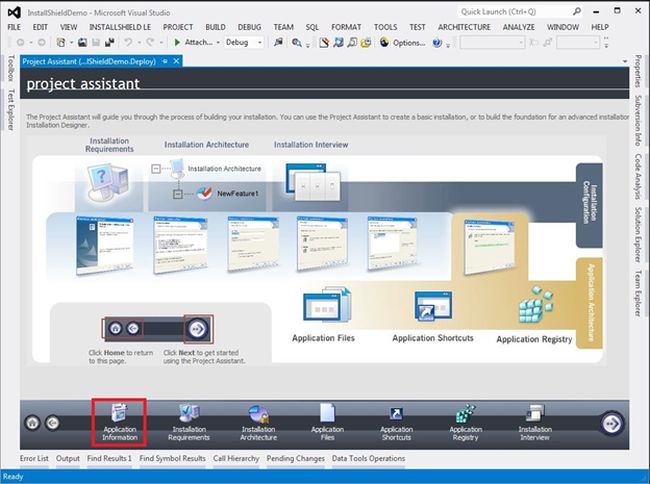Open Application Registry in bottom navigation bar
The image size is (650, 484).
point(466,423)
